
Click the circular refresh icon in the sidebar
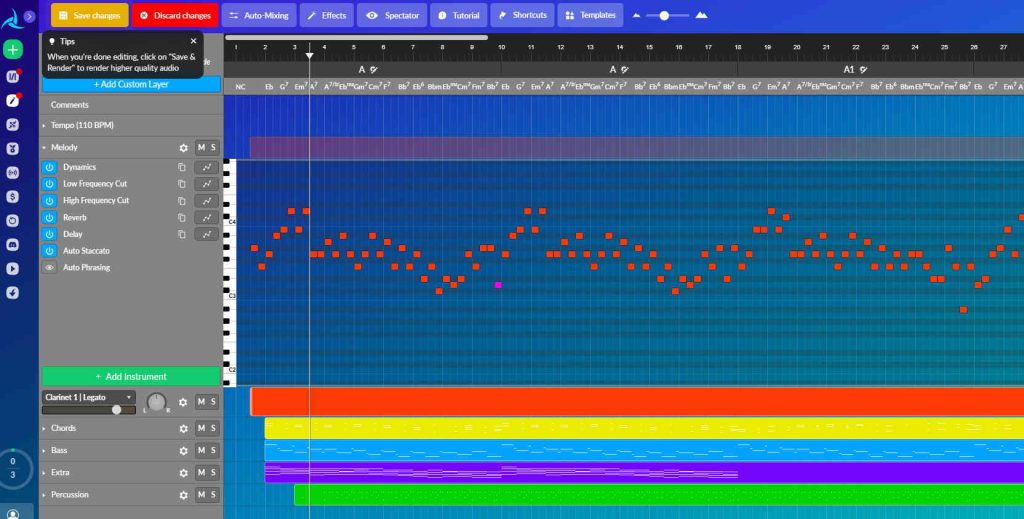coord(12,221)
